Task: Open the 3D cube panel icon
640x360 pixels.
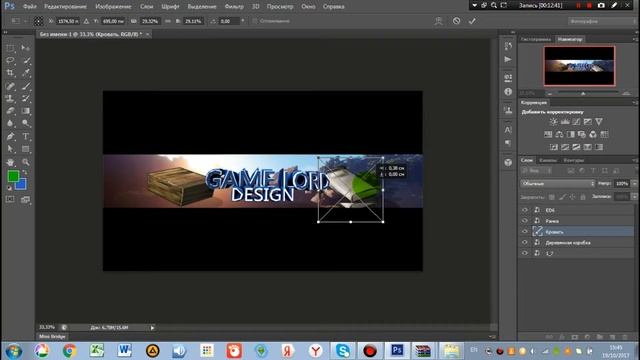Action: pyautogui.click(x=508, y=162)
